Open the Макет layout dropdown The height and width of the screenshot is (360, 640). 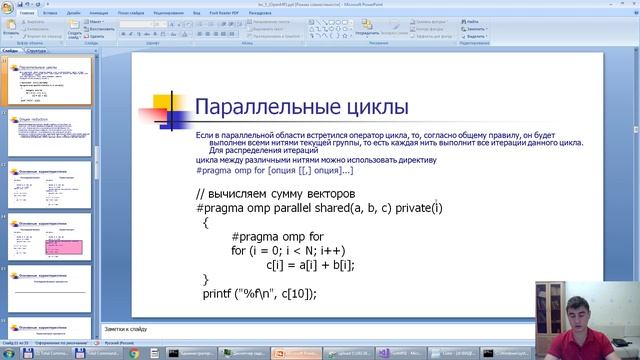click(94, 22)
